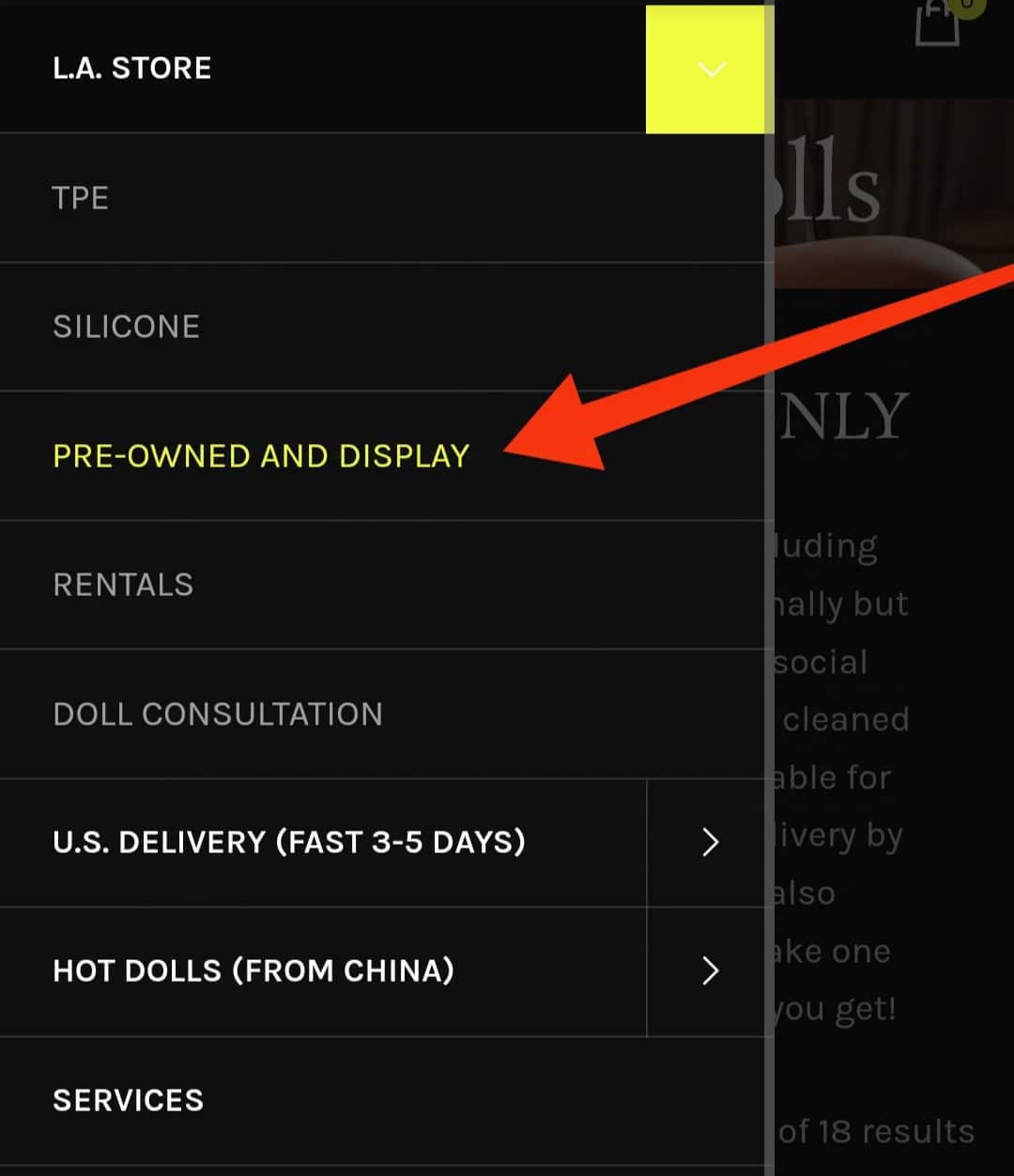1014x1176 pixels.
Task: Tap the cart item count badge
Action: (x=967, y=6)
